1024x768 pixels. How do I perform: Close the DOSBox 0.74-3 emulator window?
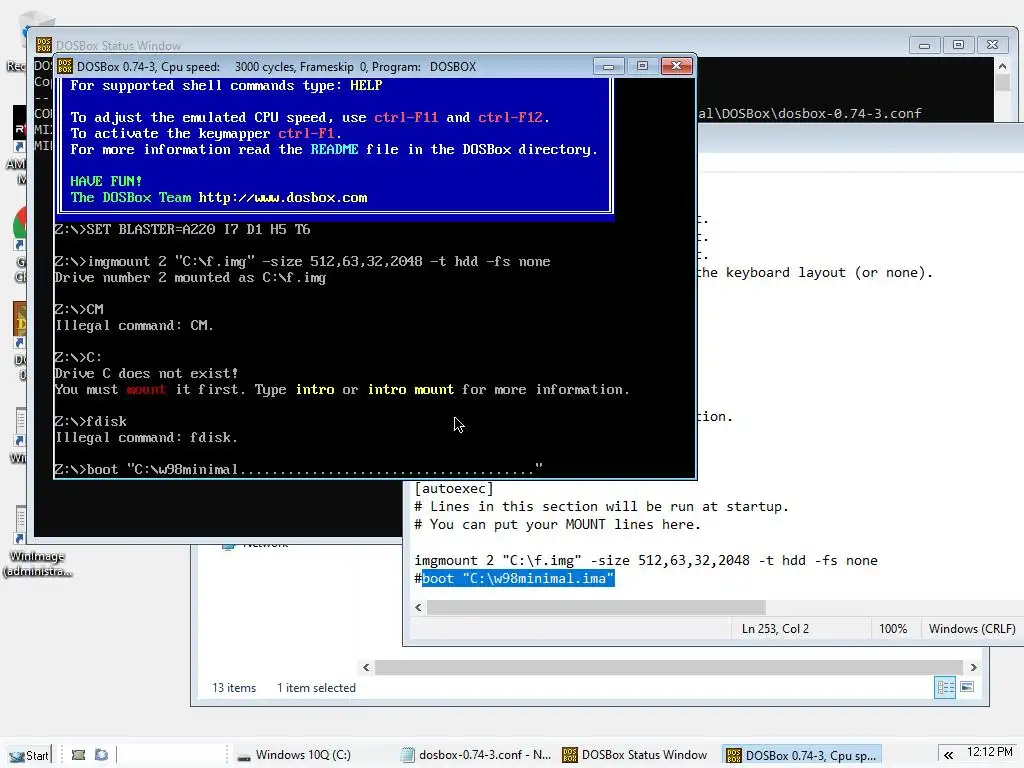(677, 66)
